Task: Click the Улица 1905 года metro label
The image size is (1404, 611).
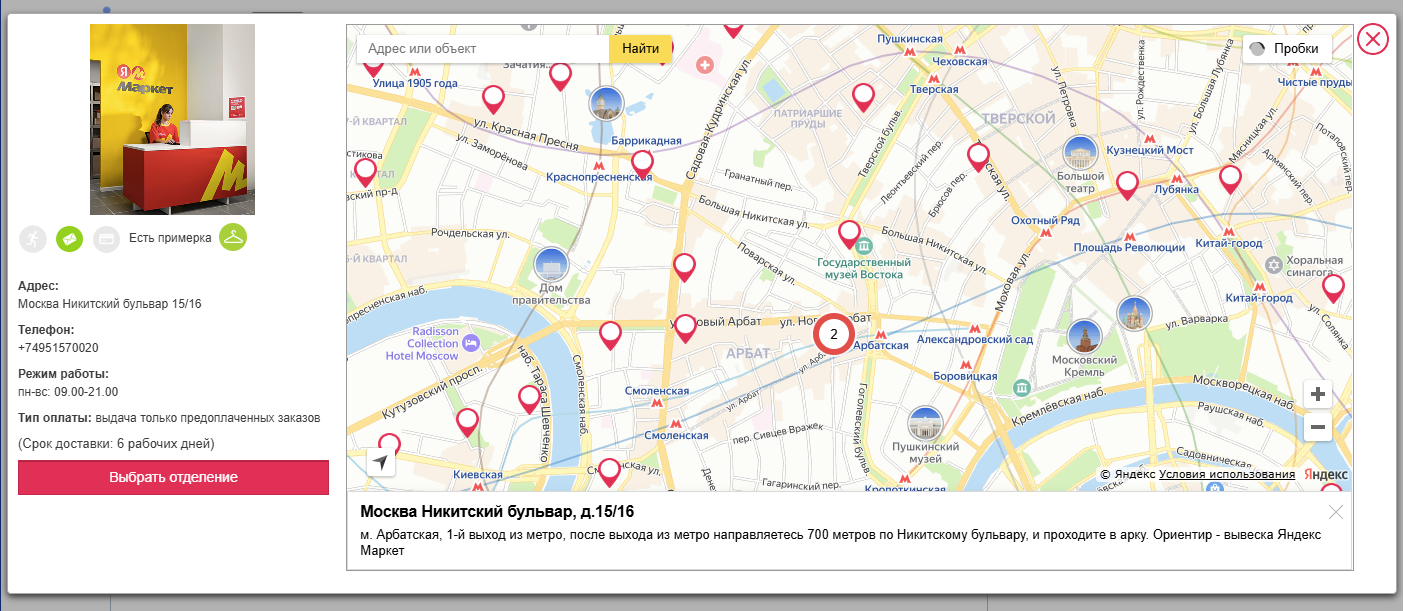Action: (x=415, y=83)
